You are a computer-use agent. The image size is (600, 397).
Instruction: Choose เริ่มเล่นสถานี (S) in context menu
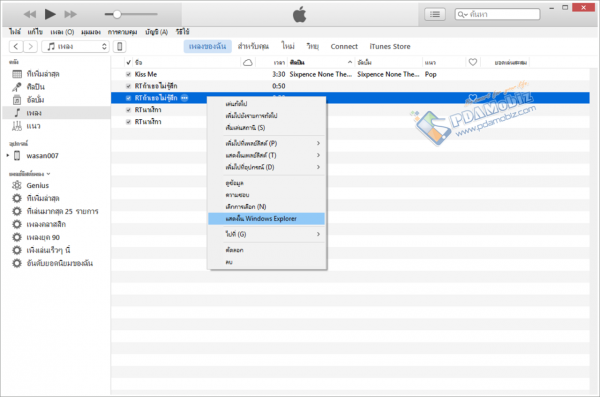pyautogui.click(x=266, y=127)
